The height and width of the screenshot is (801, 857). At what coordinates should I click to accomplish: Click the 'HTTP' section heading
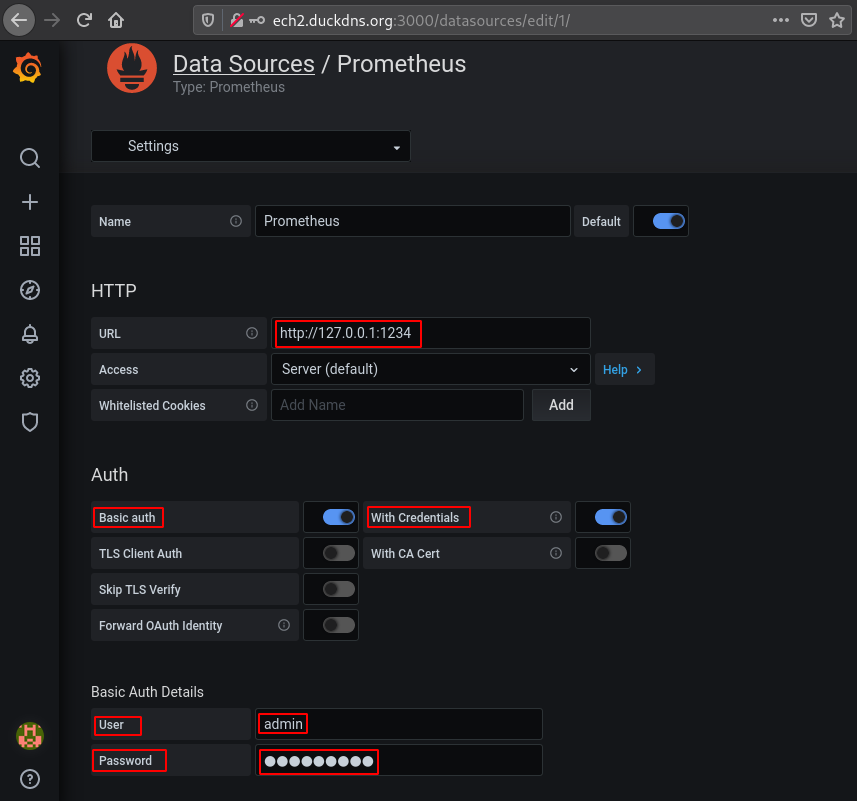tap(114, 291)
